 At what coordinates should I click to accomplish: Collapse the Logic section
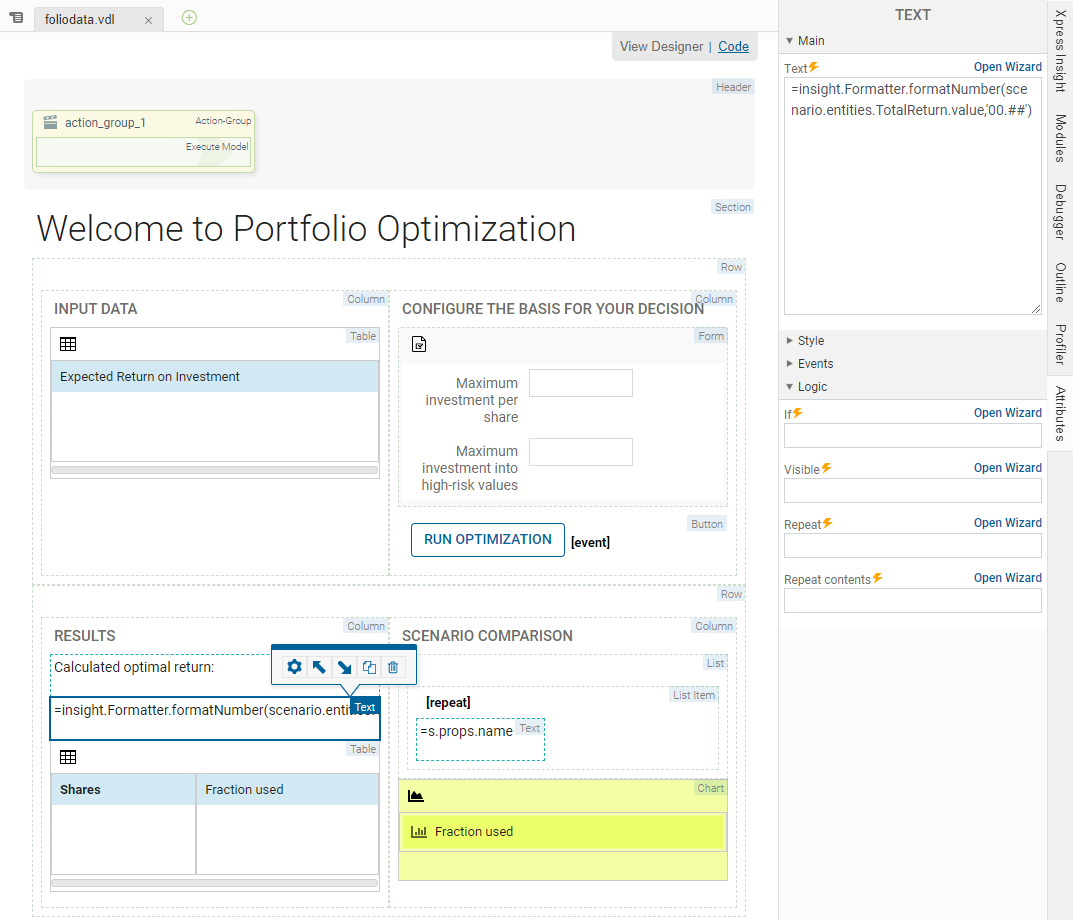click(790, 387)
